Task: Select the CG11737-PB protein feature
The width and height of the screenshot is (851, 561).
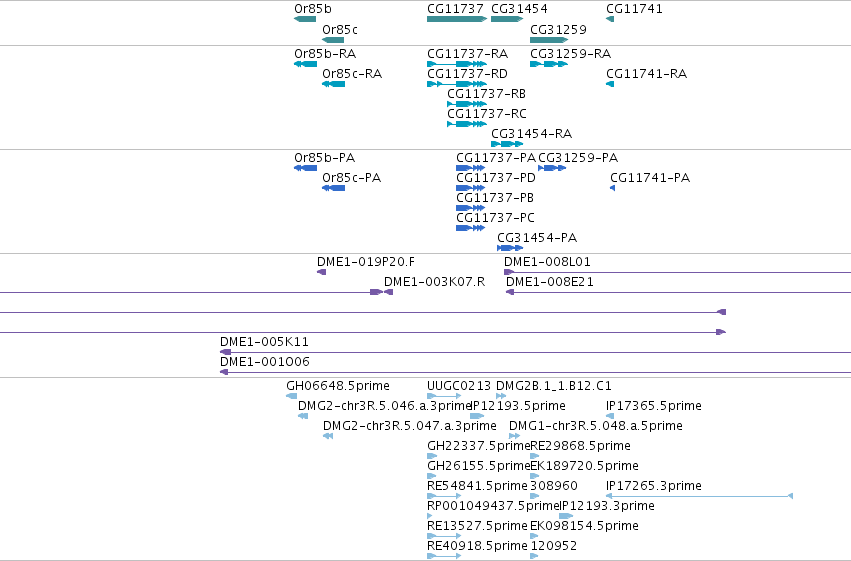Action: [x=471, y=208]
